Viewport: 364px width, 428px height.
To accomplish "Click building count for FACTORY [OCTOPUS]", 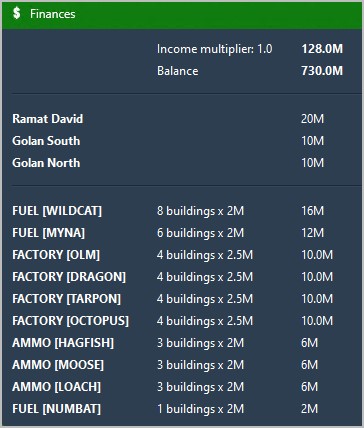I will 205,321.
